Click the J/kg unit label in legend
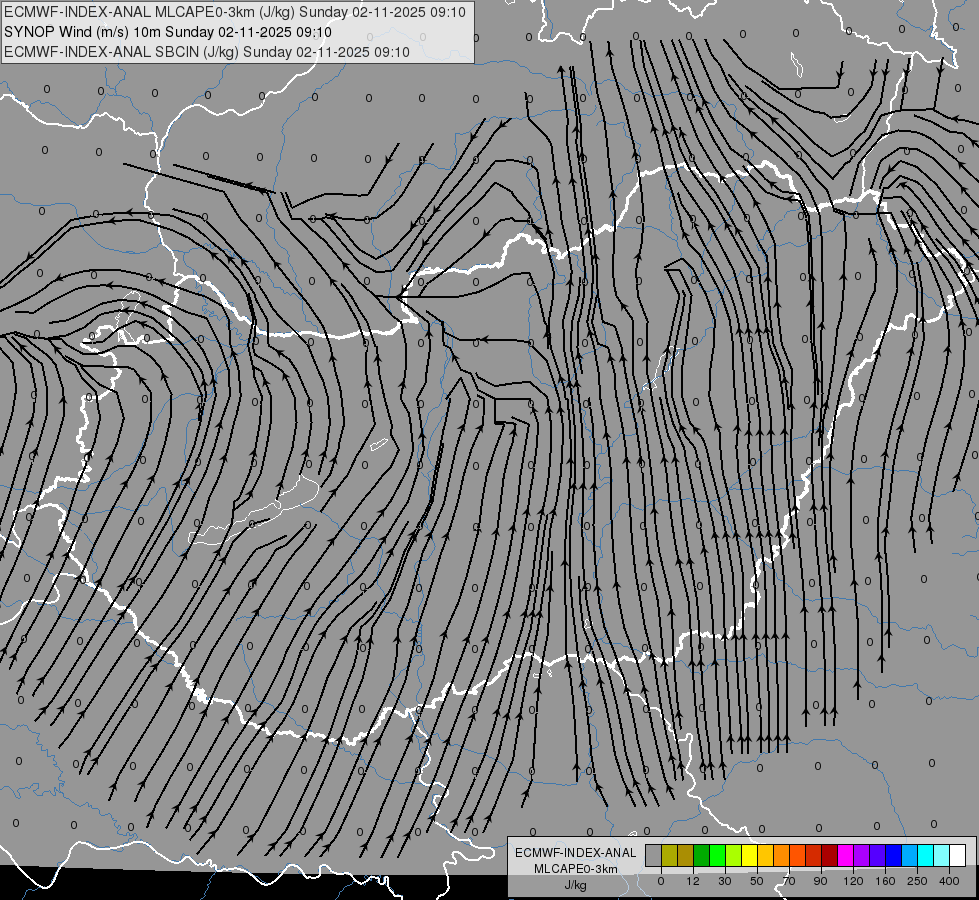This screenshot has height=900, width=979. 575,885
